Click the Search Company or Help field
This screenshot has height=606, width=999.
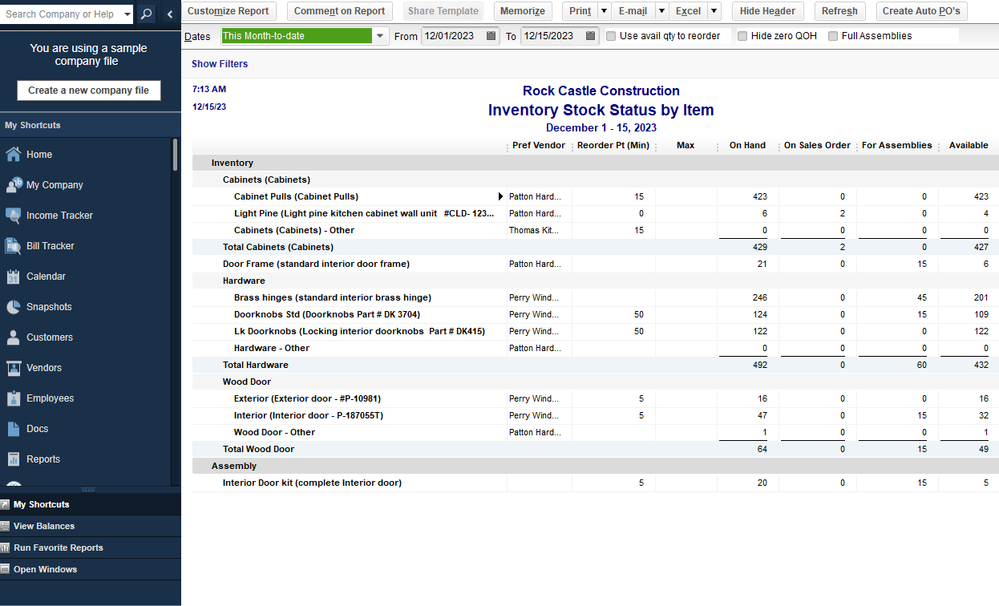(x=61, y=14)
